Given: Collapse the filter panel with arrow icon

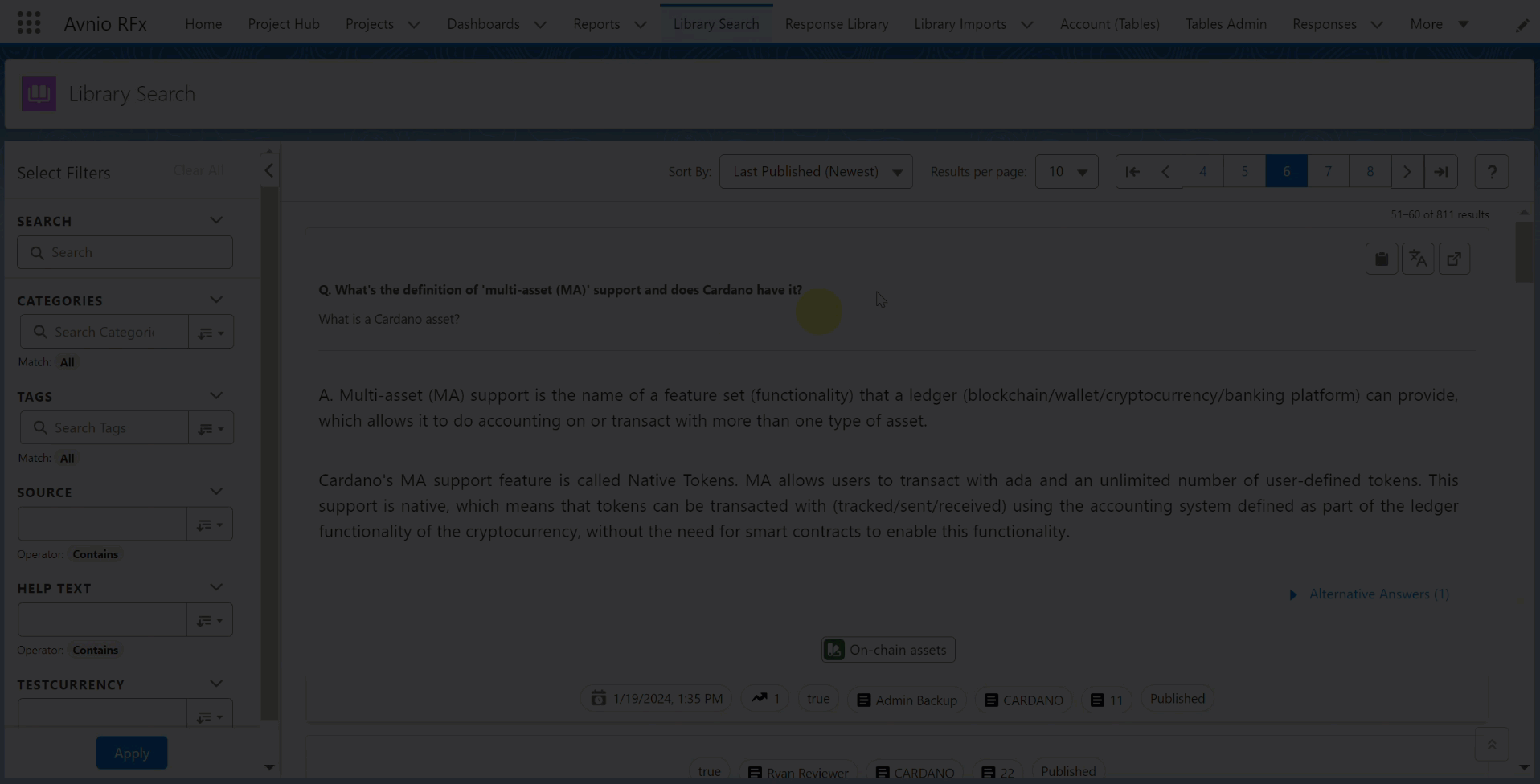Looking at the screenshot, I should 269,170.
